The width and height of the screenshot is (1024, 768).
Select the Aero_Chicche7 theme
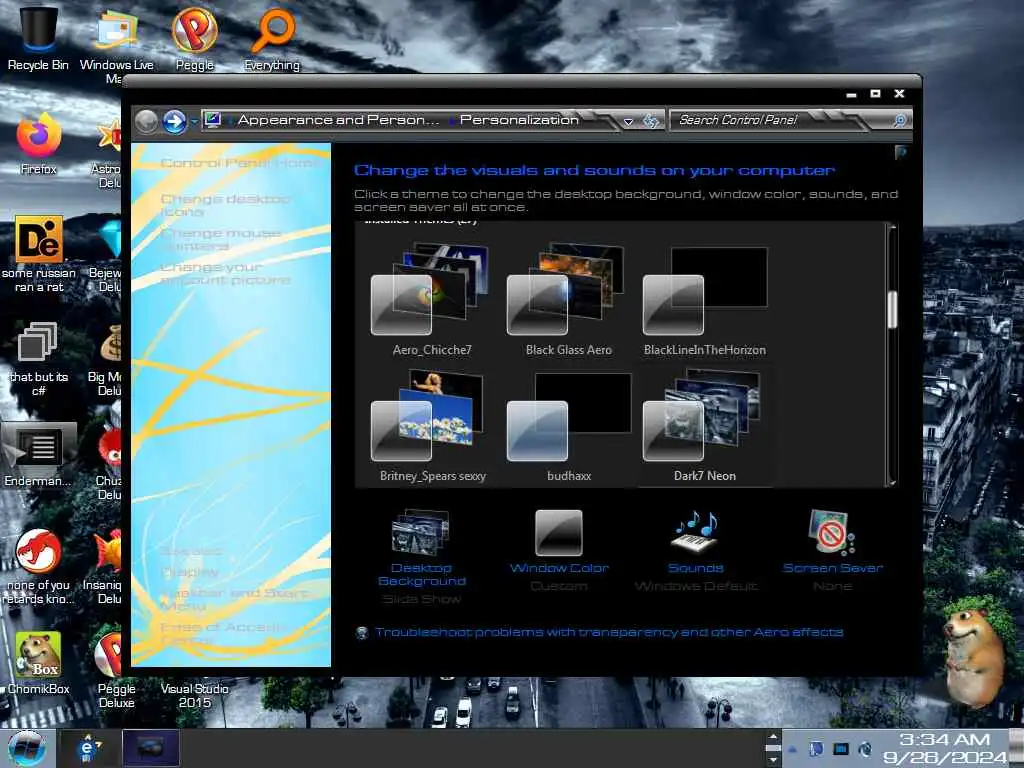tap(431, 300)
